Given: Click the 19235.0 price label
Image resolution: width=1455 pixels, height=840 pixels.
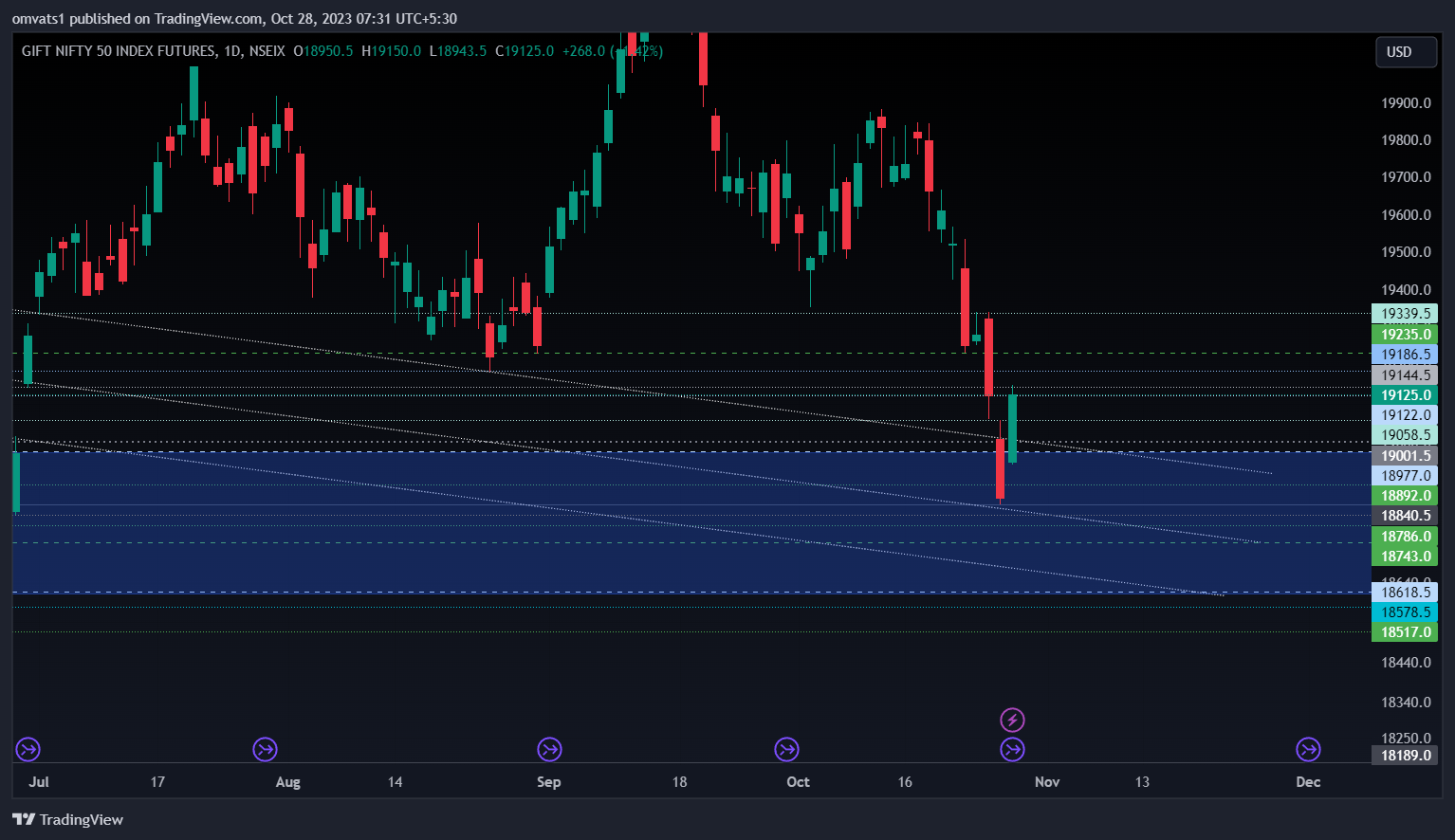Looking at the screenshot, I should [1405, 334].
